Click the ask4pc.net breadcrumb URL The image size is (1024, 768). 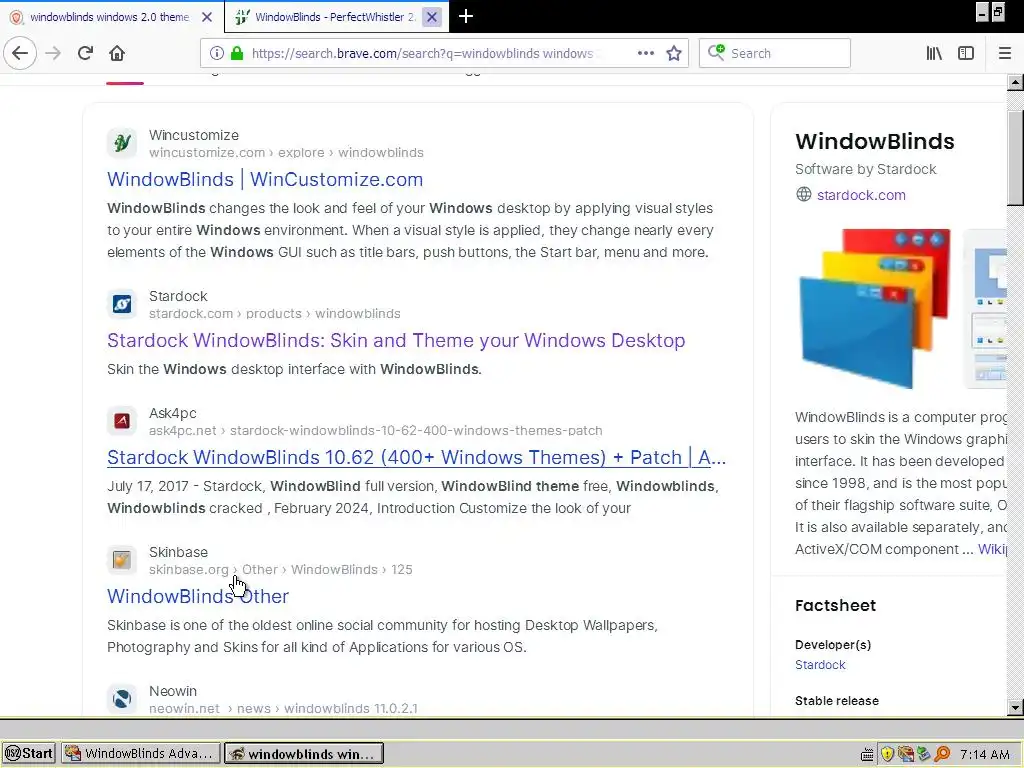click(376, 430)
